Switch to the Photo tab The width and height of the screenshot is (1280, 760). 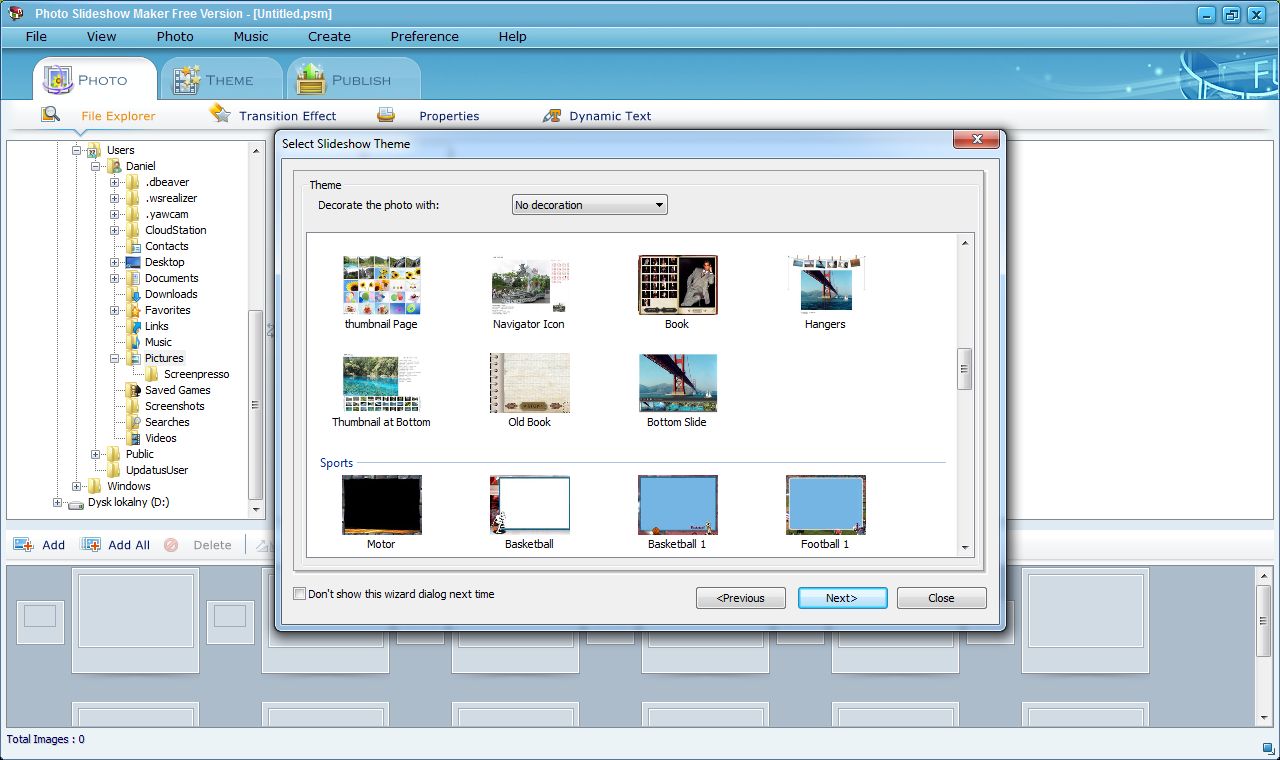coord(95,79)
